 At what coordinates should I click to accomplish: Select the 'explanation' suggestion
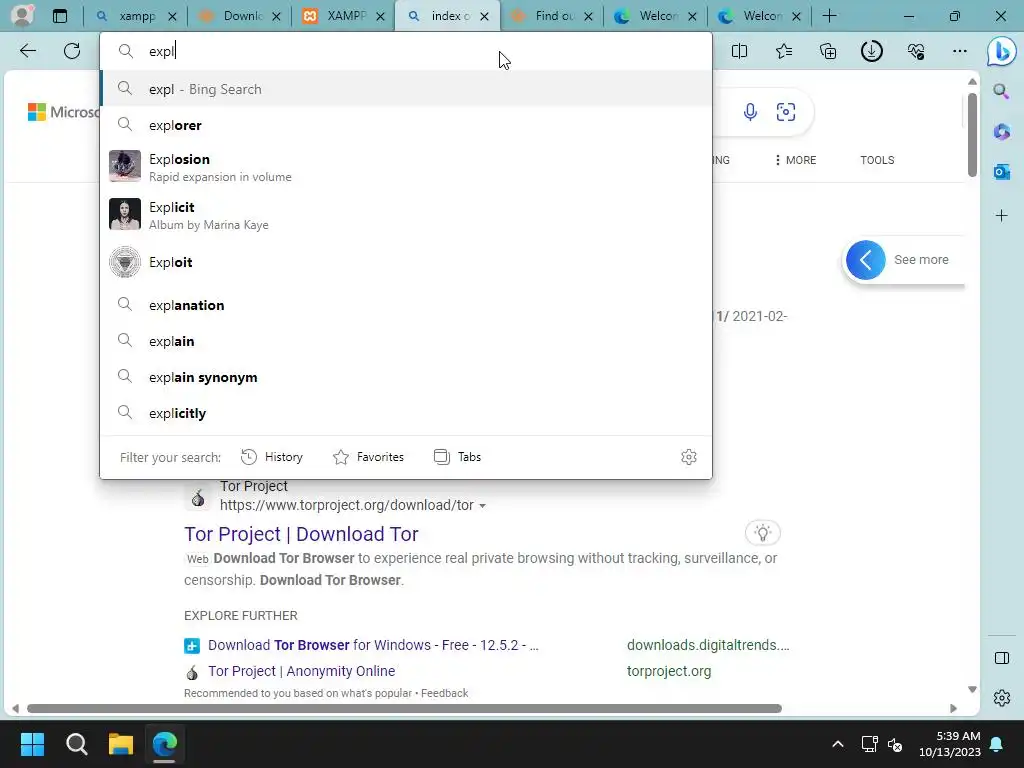click(406, 305)
